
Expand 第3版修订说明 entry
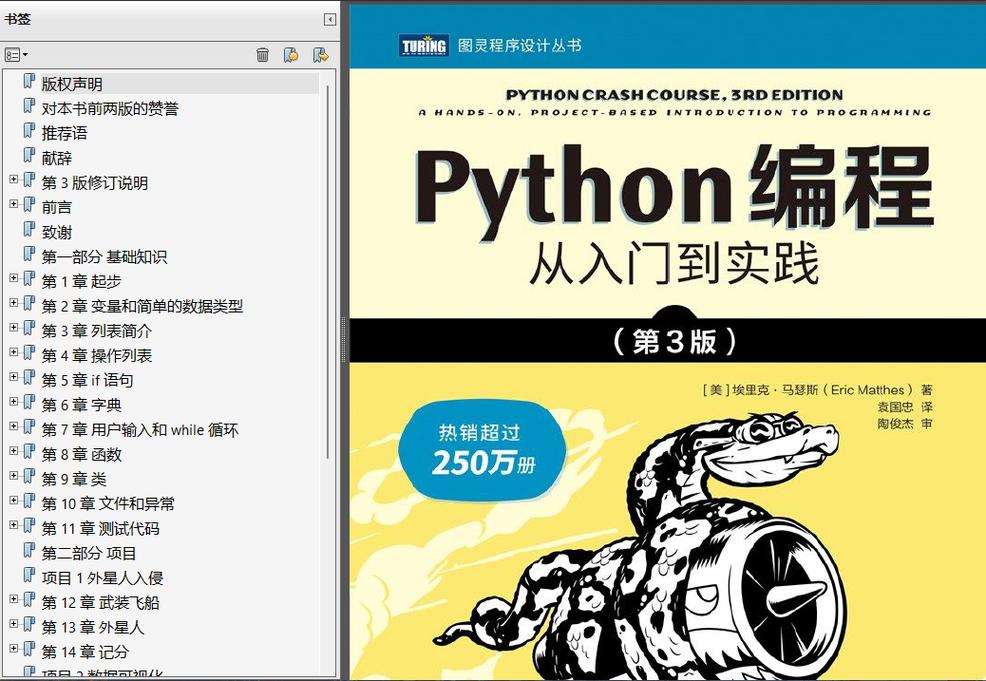click(14, 182)
